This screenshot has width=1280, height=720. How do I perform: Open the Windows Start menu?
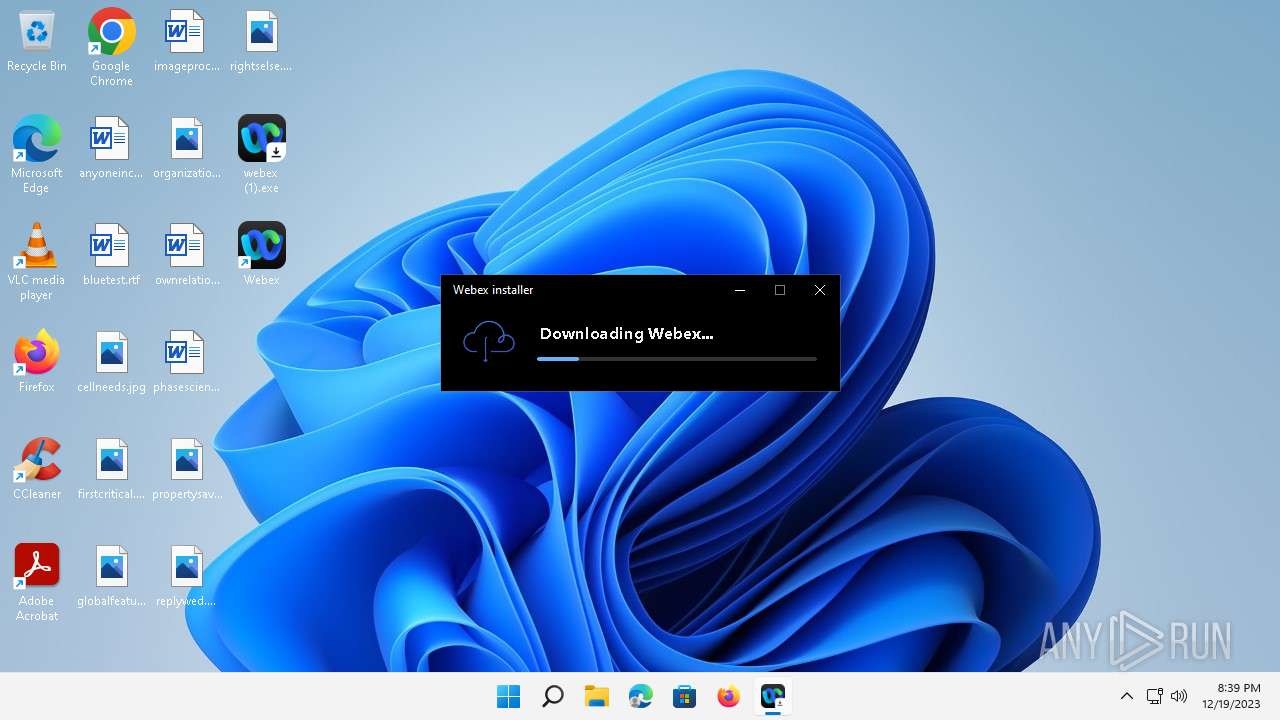click(x=508, y=696)
